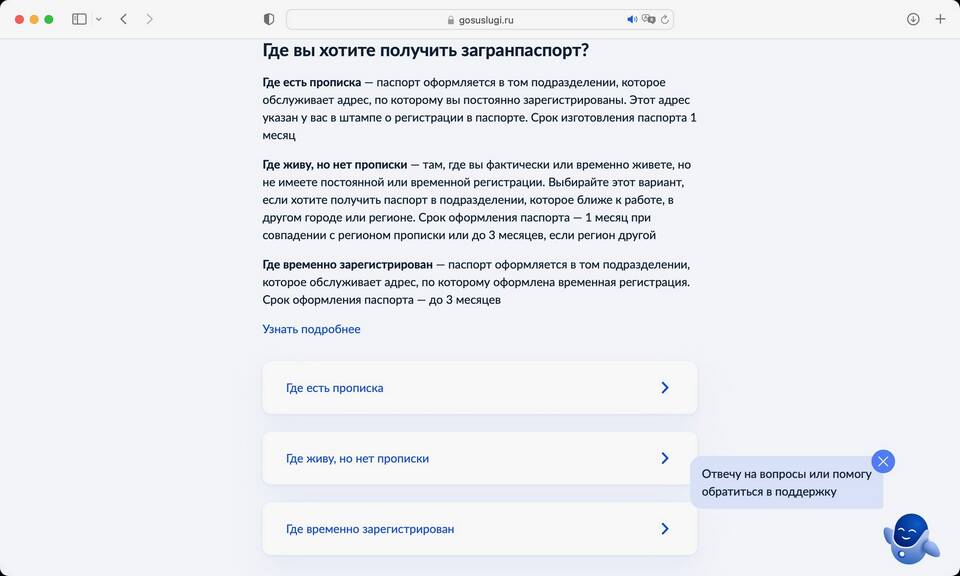The width and height of the screenshot is (960, 576).
Task: Close the assistant chat tooltip
Action: [883, 461]
